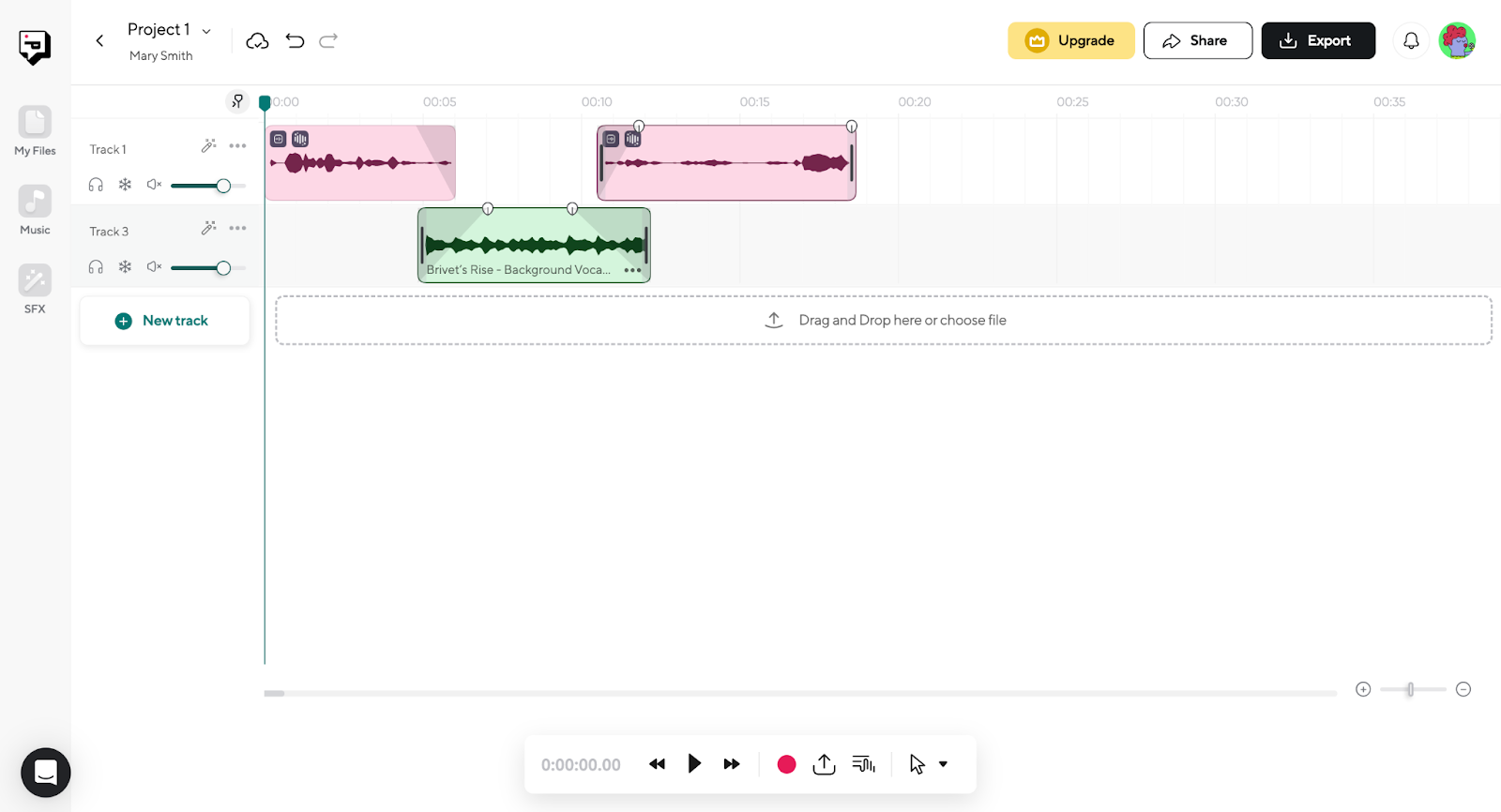Open the magic wand effects for Track 3
This screenshot has width=1501, height=812.
click(208, 228)
